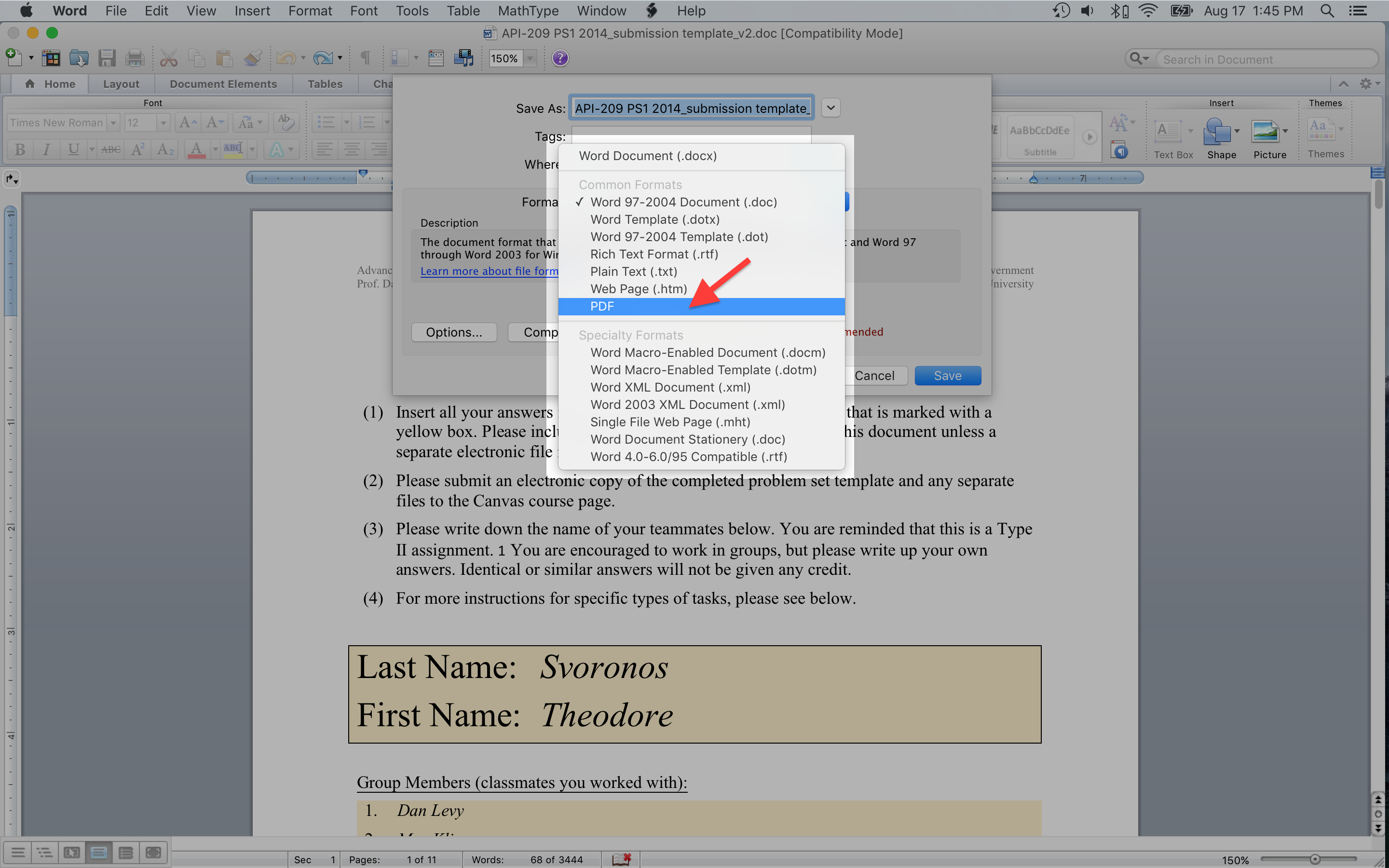This screenshot has height=868, width=1389.
Task: Click the Subscript icon
Action: click(165, 150)
